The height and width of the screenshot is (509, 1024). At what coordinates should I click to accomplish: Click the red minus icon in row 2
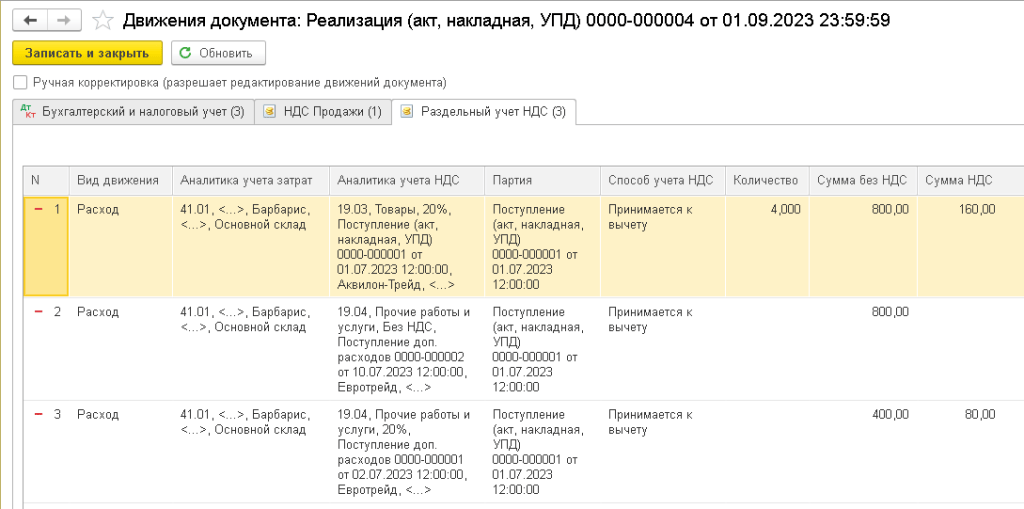pyautogui.click(x=38, y=312)
